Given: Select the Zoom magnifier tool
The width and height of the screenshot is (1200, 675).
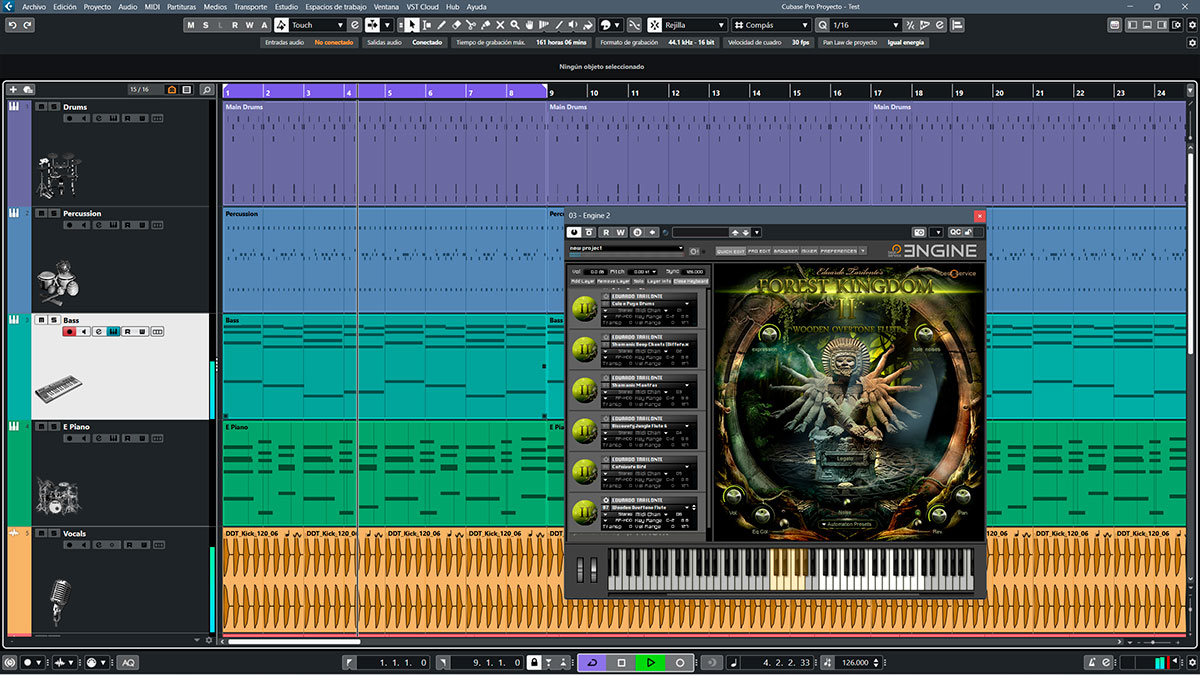Looking at the screenshot, I should tap(514, 25).
